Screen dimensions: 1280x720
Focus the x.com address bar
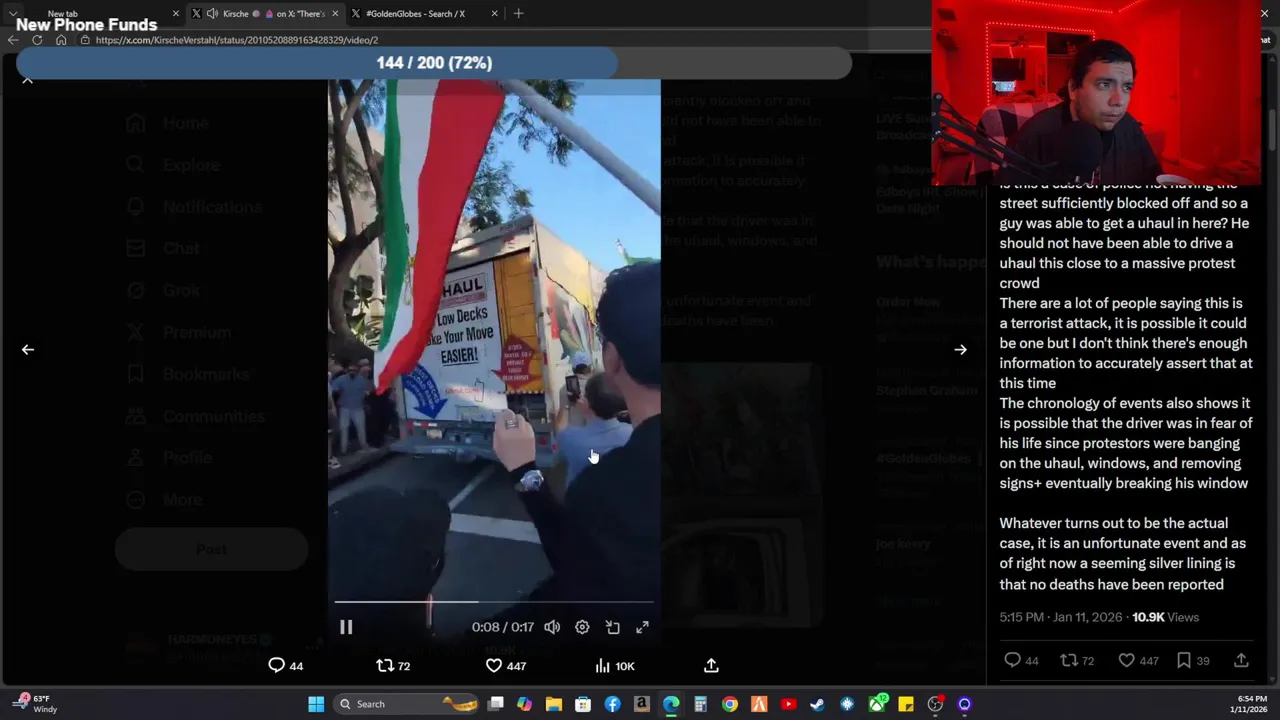pos(480,40)
